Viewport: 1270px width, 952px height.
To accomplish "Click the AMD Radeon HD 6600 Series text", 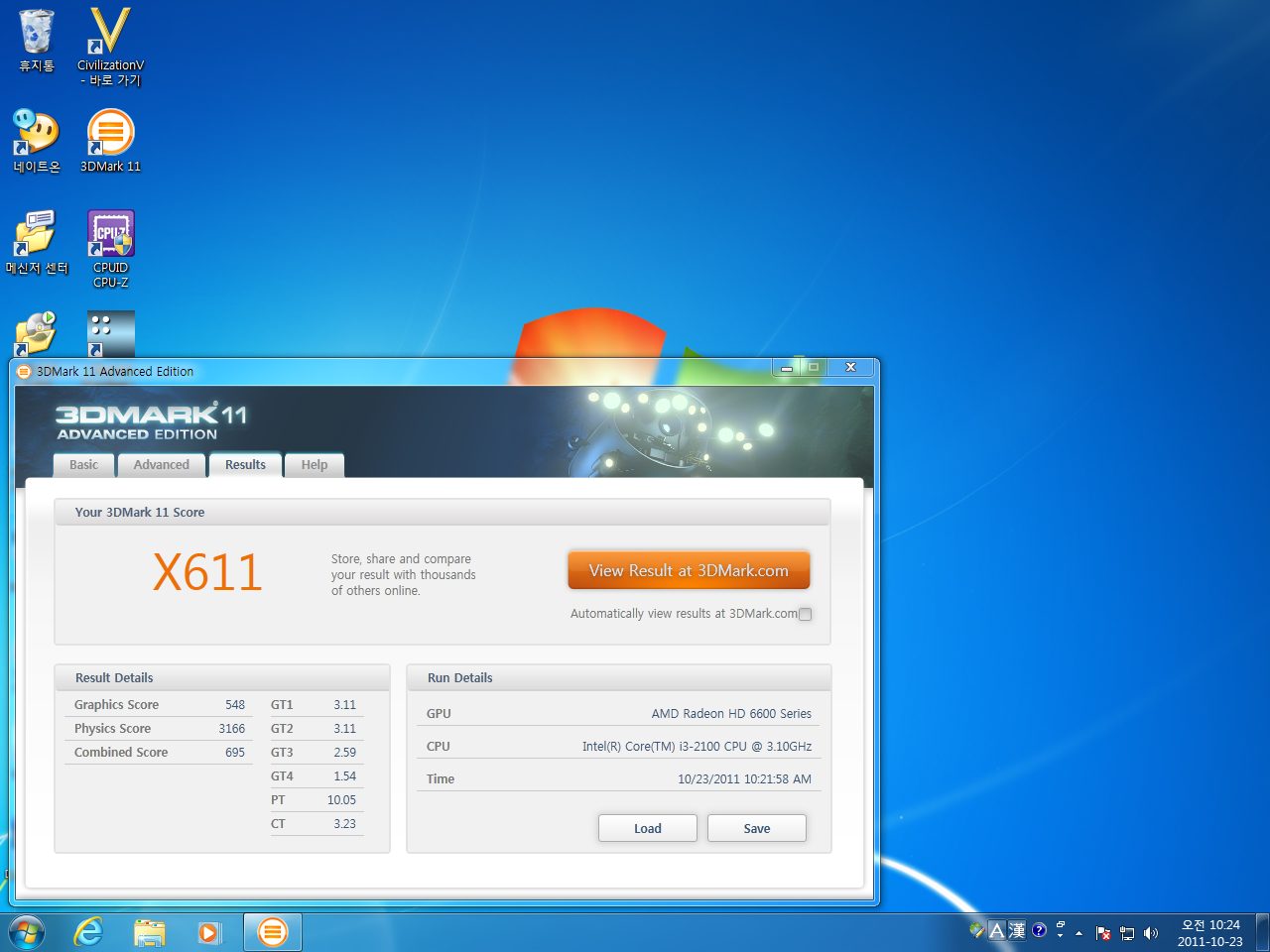I will point(731,714).
